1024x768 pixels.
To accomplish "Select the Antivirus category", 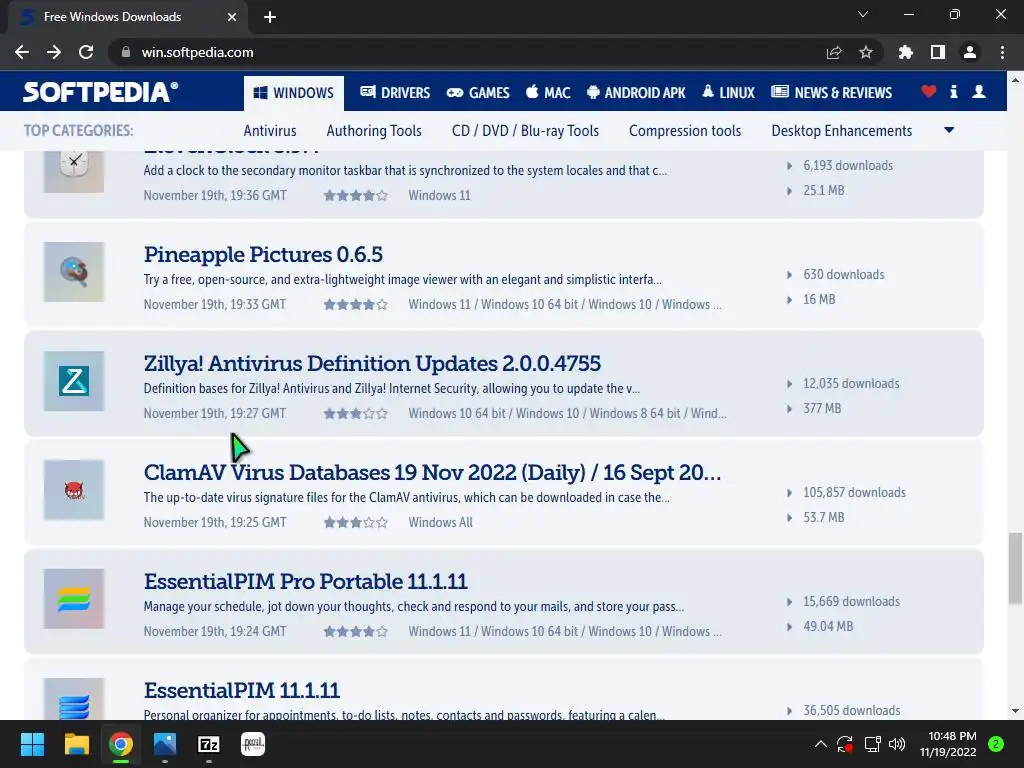I will (270, 131).
